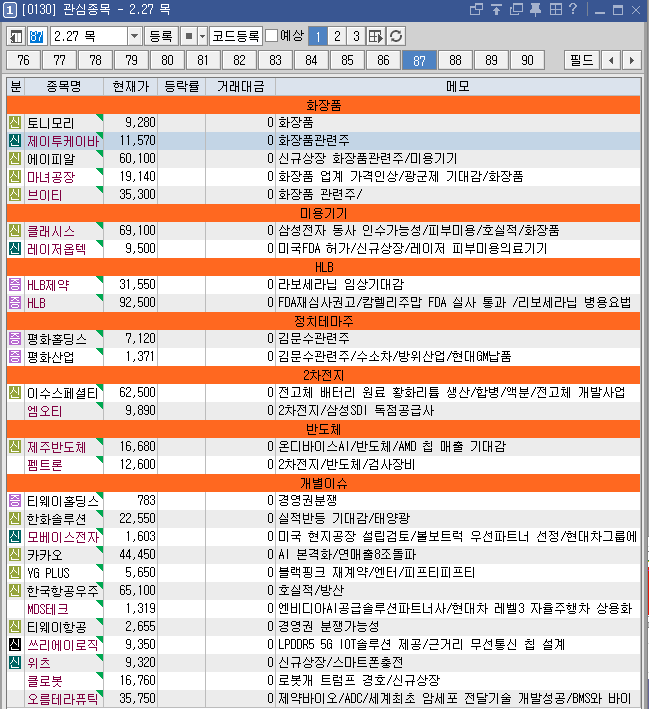Toggle the 예상 checkbox
Viewport: 649px width, 709px height.
[x=272, y=36]
